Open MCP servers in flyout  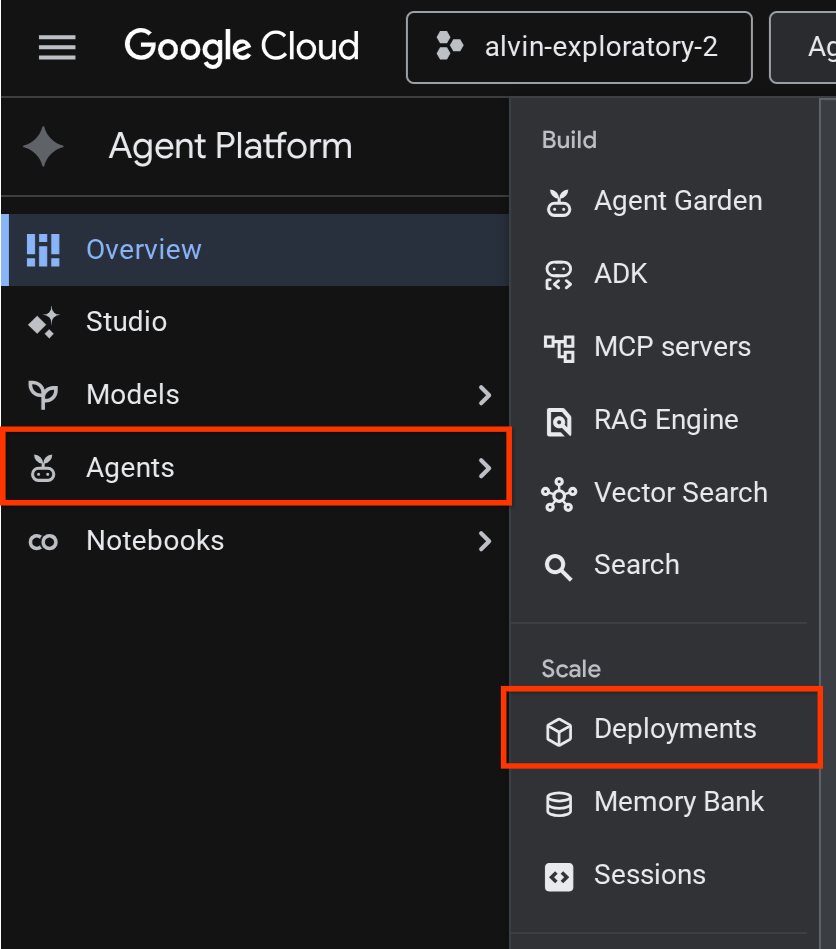tap(664, 347)
